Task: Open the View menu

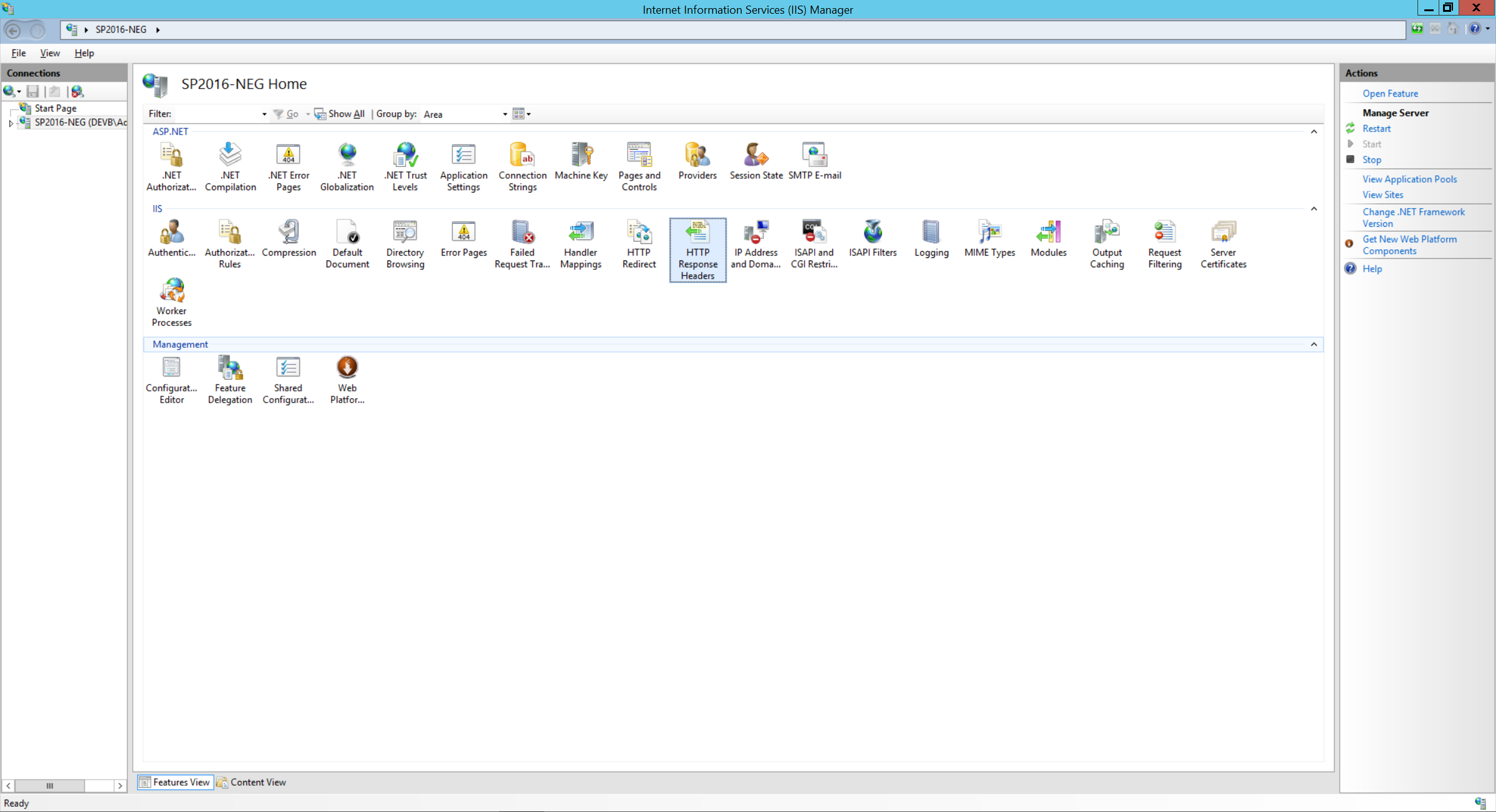Action: 50,53
